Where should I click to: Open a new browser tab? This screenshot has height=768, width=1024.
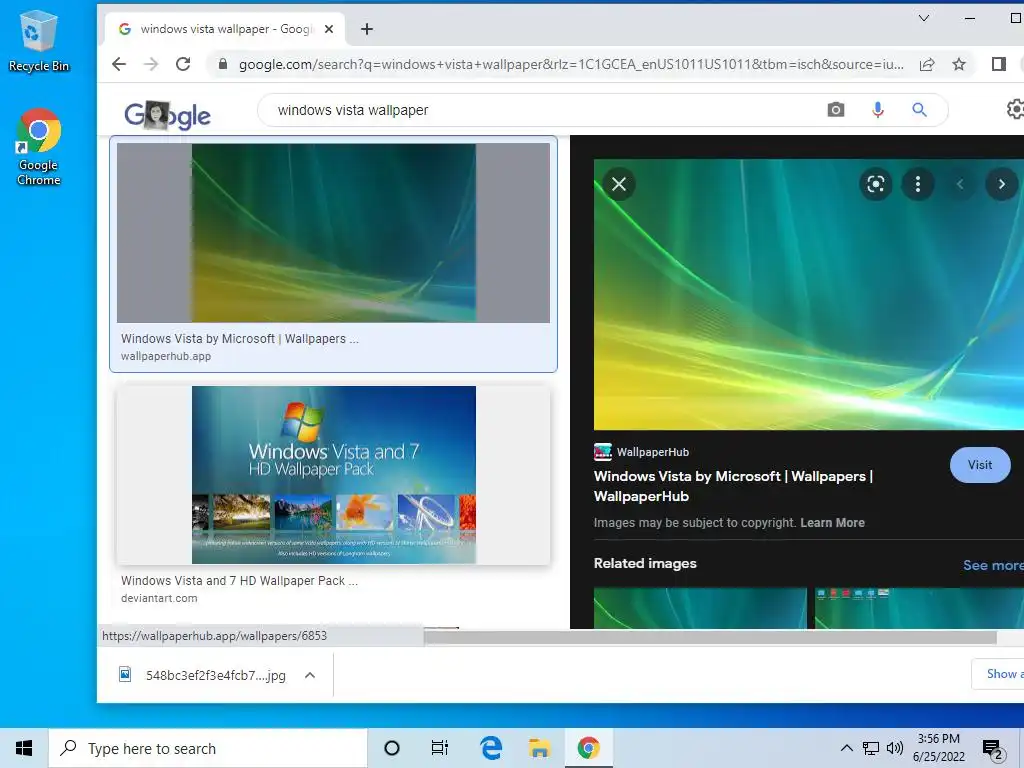coord(367,29)
